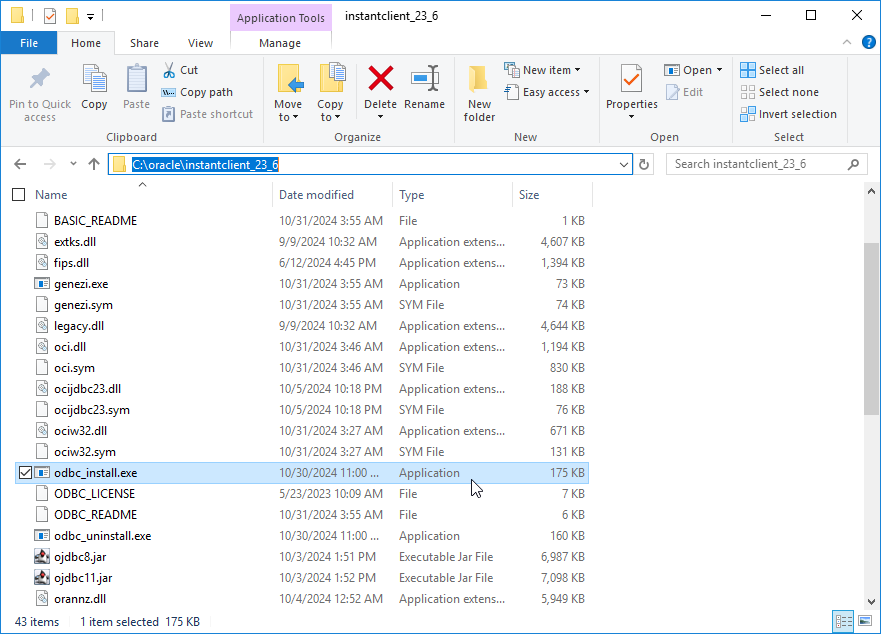Click the Select all button
Viewport: 881px width, 634px height.
[x=772, y=70]
